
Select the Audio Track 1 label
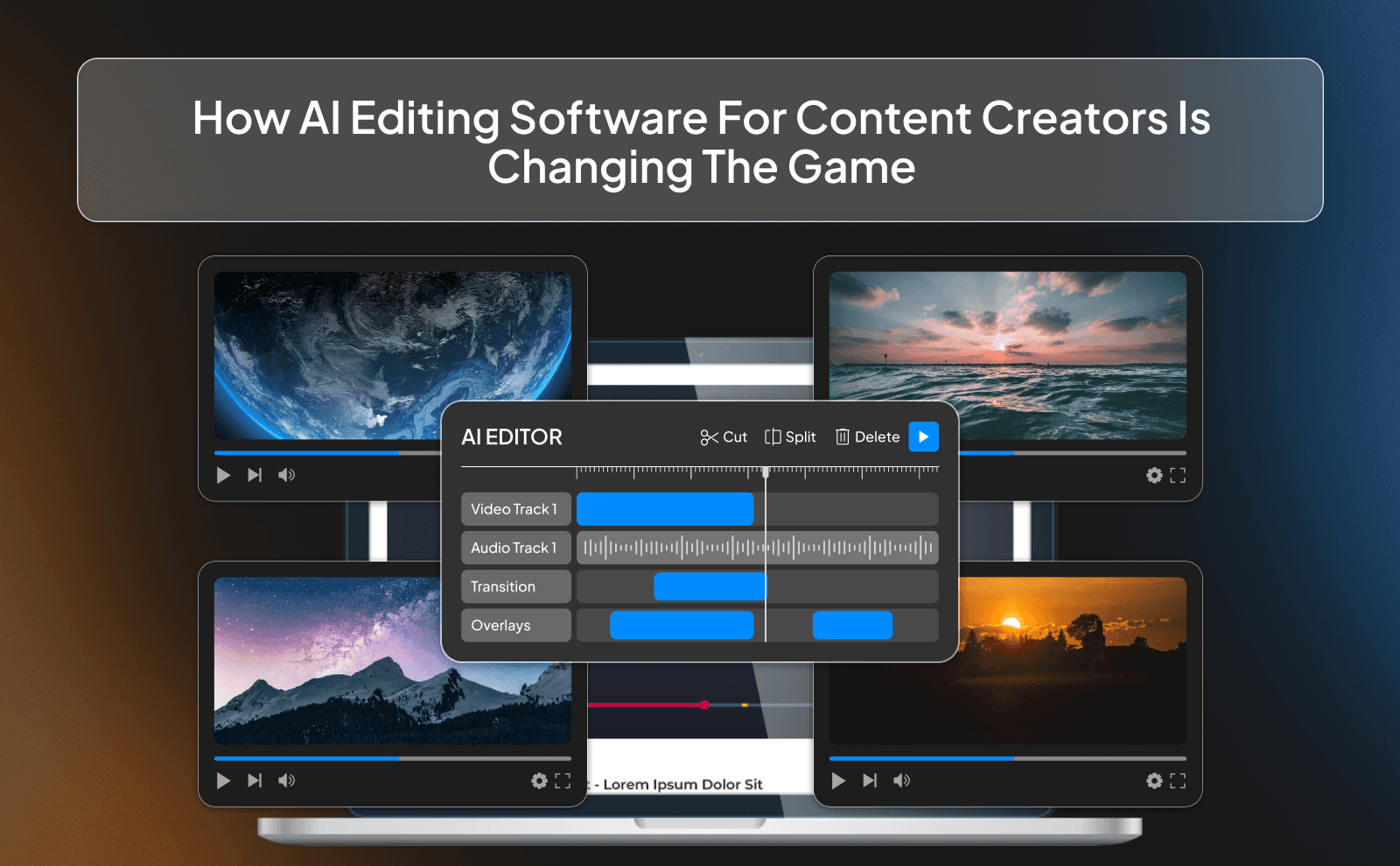[x=516, y=548]
